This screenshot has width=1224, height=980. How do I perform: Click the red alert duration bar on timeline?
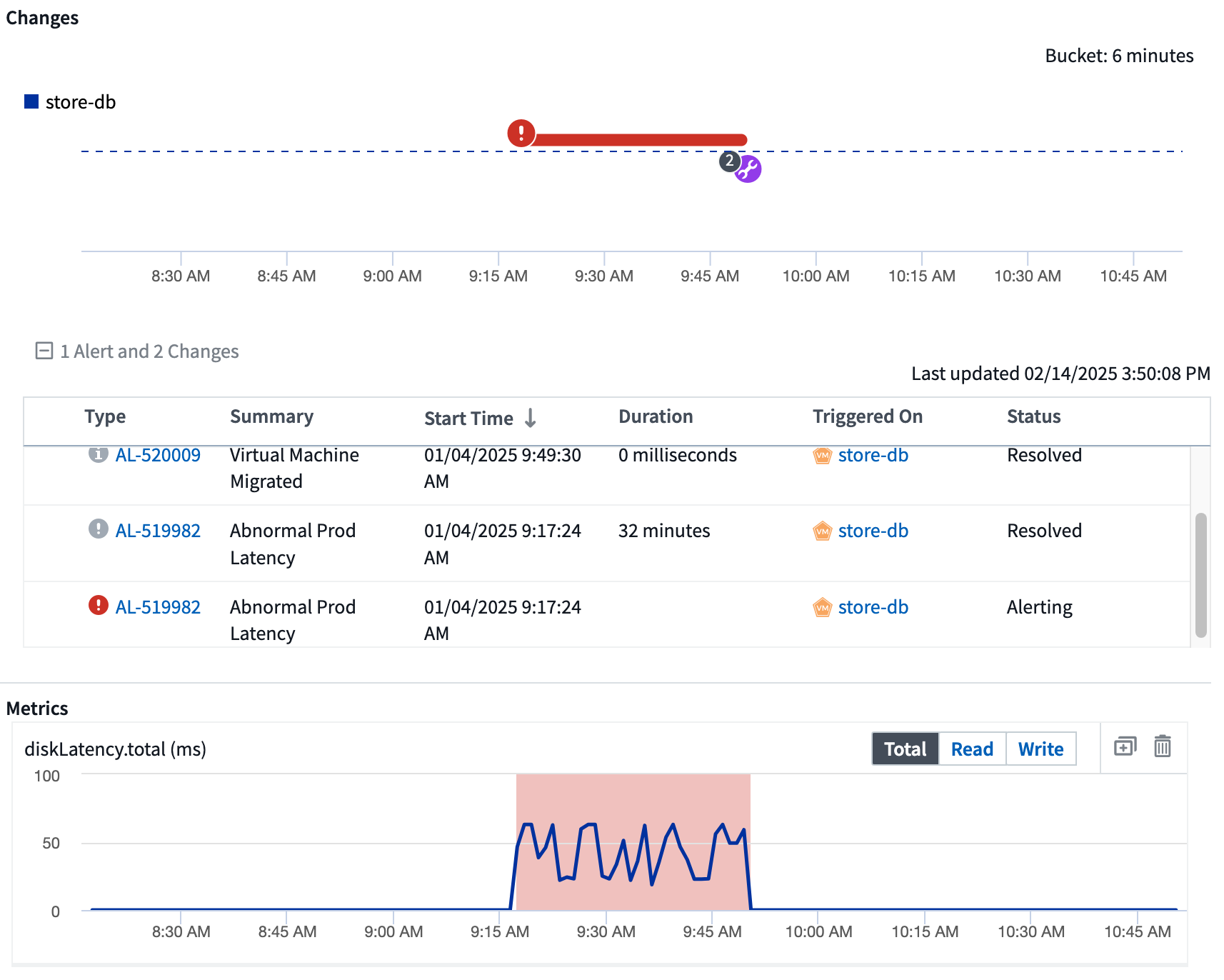(639, 140)
